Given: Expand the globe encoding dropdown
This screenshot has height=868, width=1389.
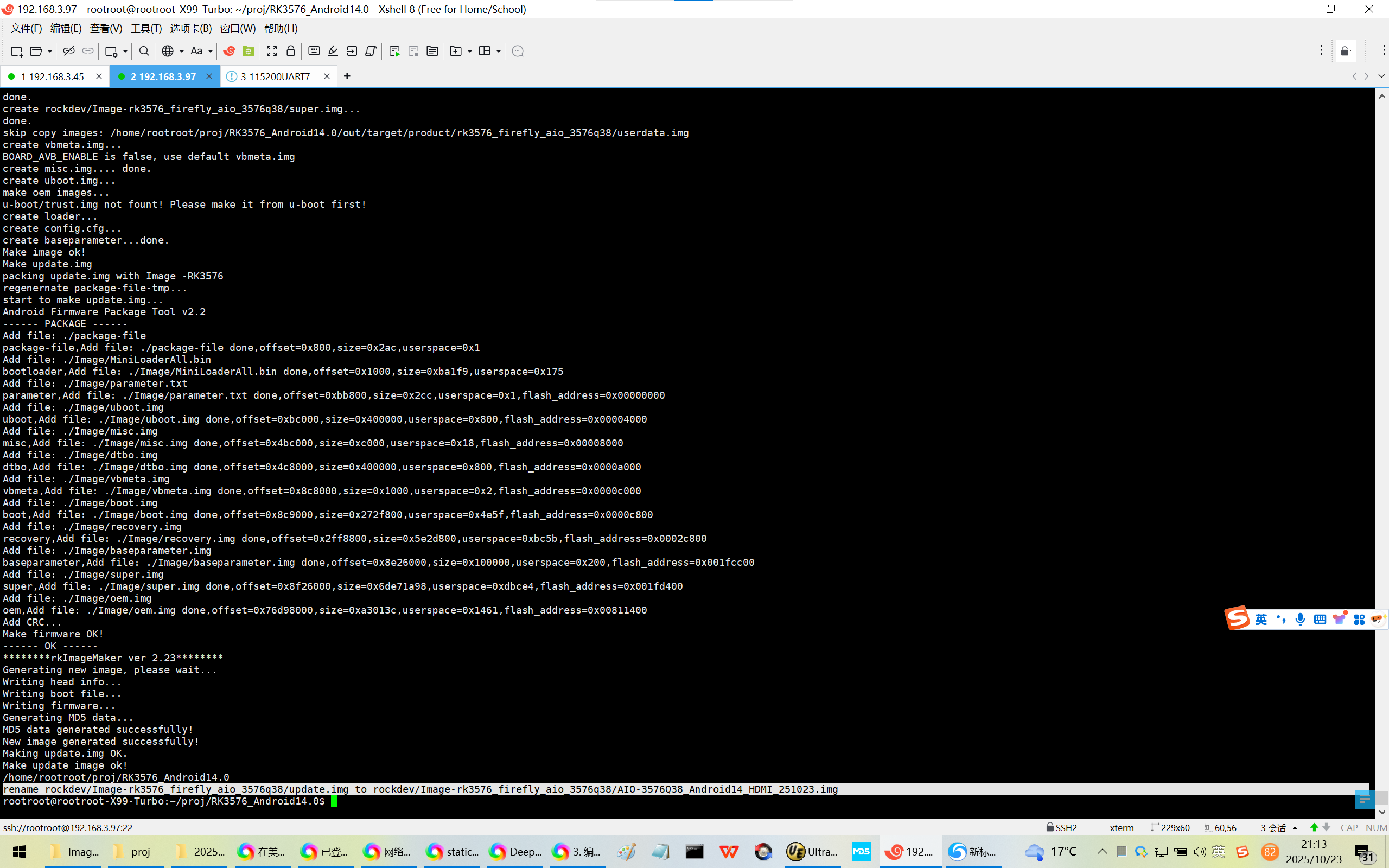Looking at the screenshot, I should [x=181, y=51].
